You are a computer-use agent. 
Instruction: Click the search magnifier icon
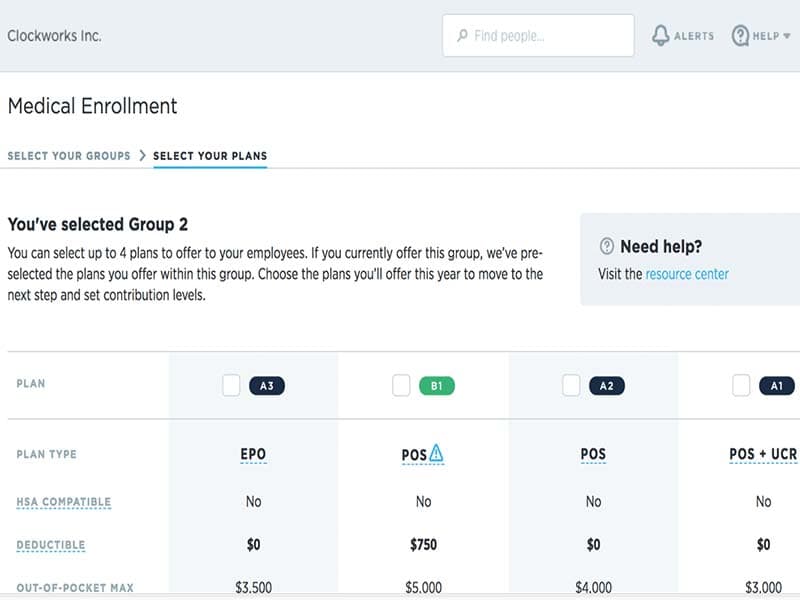pos(462,36)
